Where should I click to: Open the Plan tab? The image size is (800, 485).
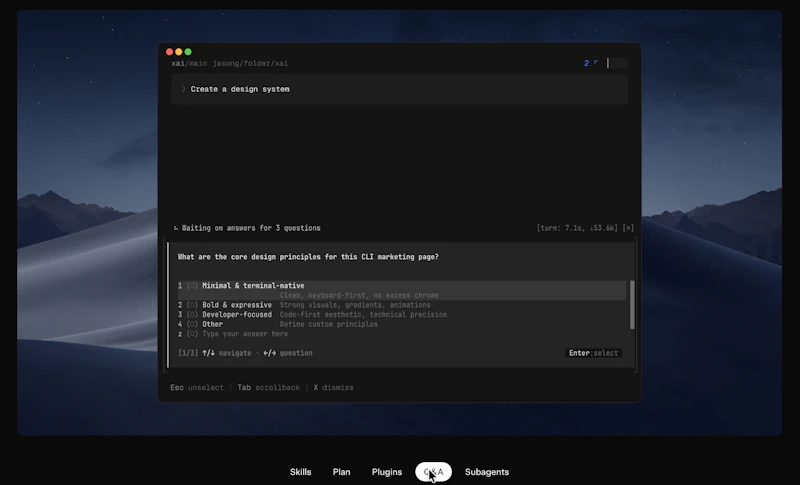coord(341,472)
